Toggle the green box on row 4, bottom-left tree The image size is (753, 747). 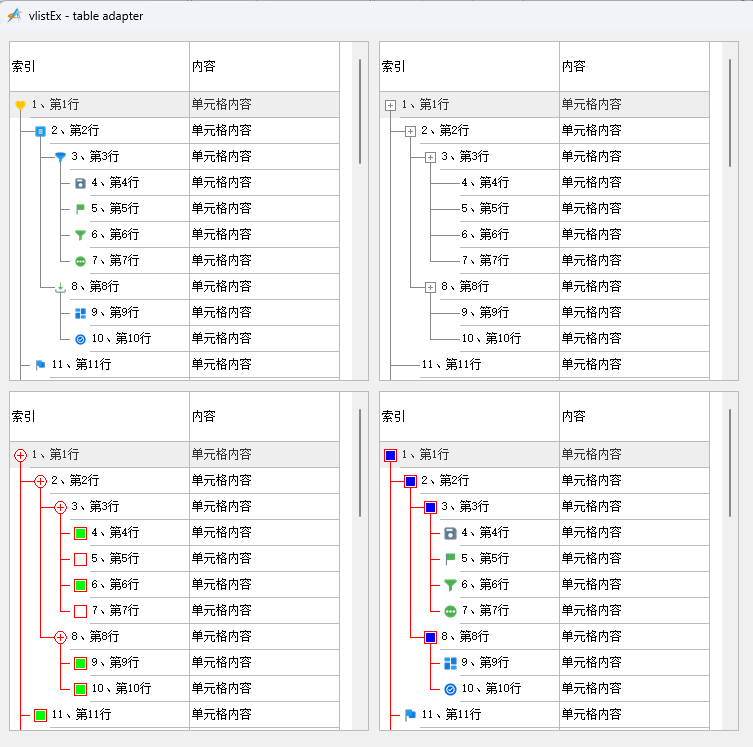(80, 533)
